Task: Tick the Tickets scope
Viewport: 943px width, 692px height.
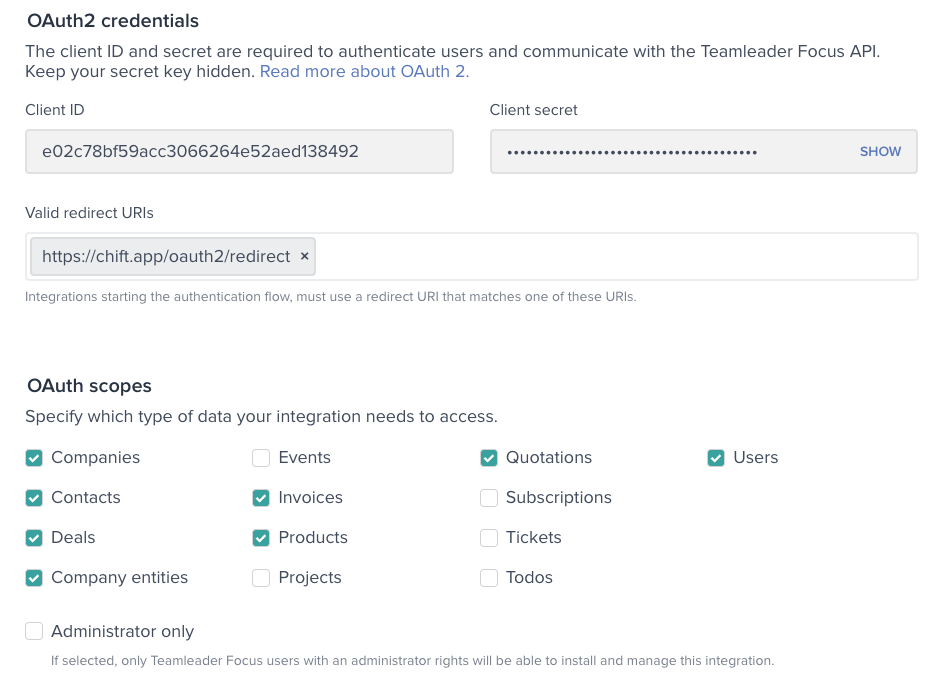Action: (489, 538)
